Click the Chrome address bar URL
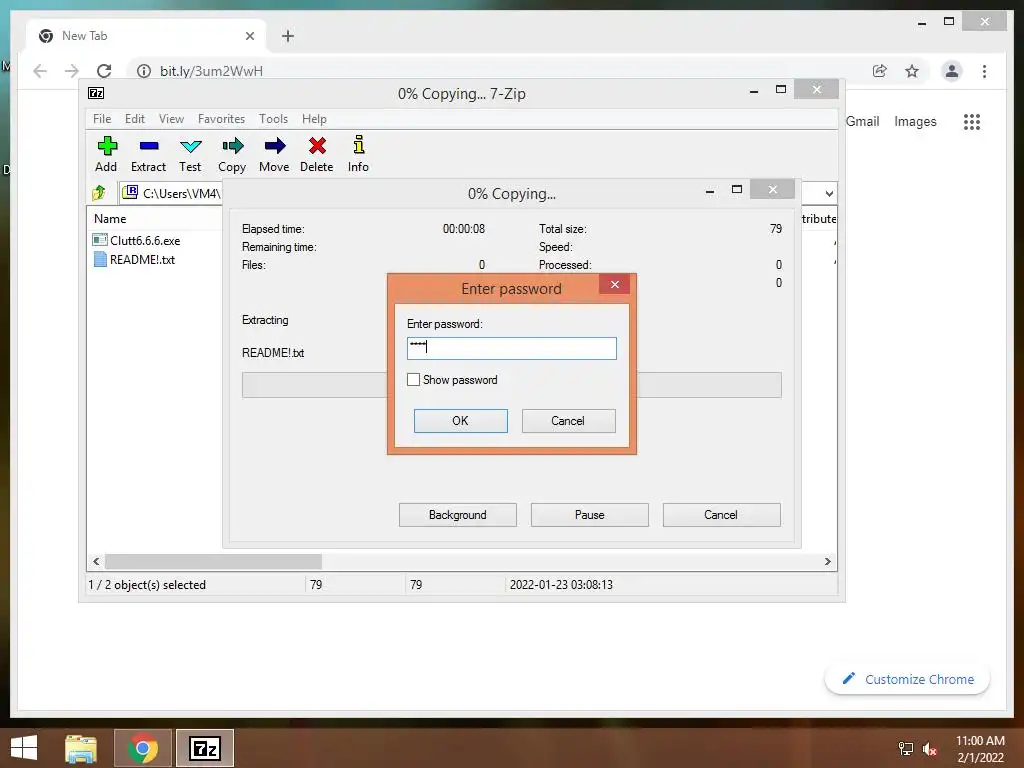The image size is (1024, 768). point(212,71)
